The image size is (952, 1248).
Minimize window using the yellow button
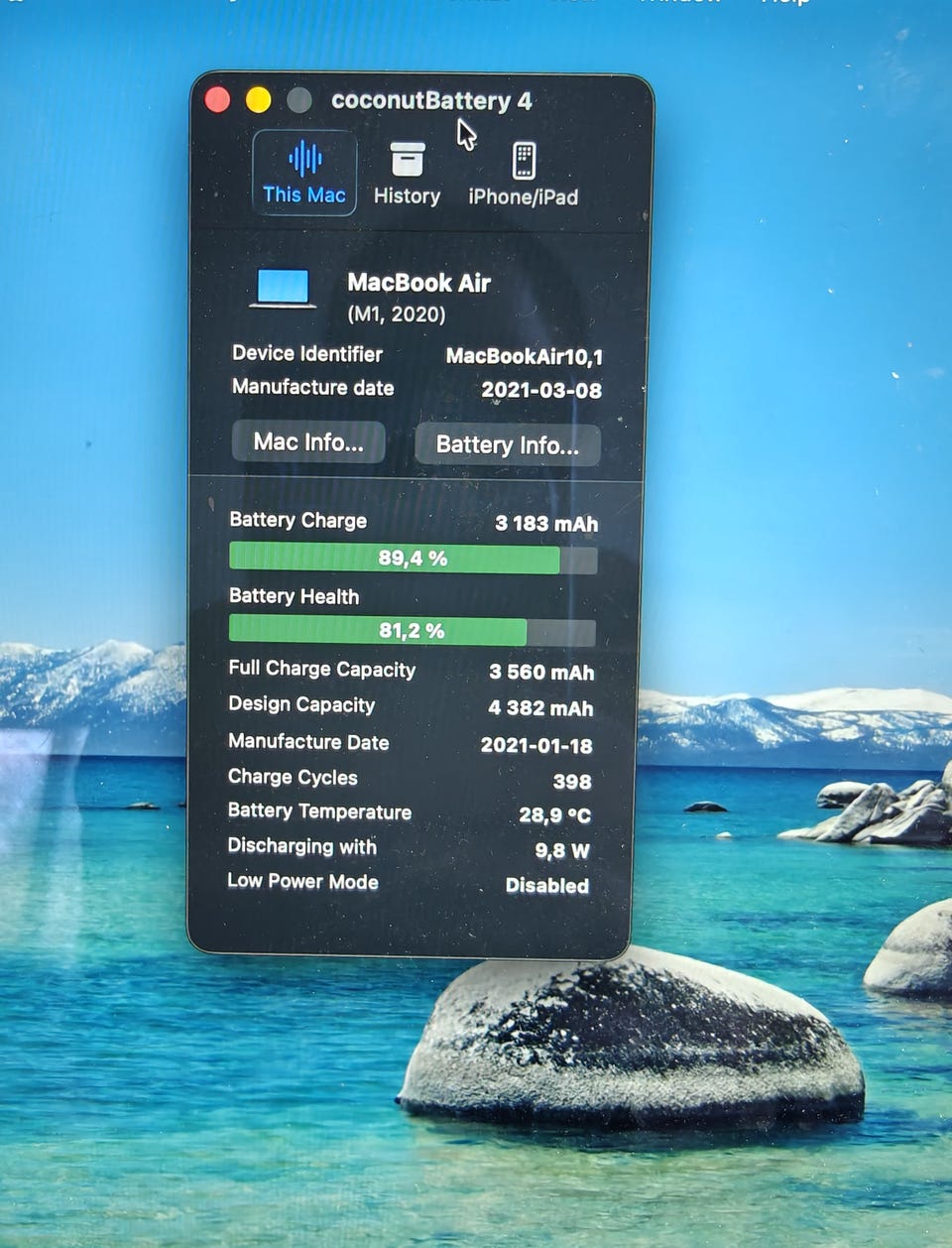coord(258,99)
